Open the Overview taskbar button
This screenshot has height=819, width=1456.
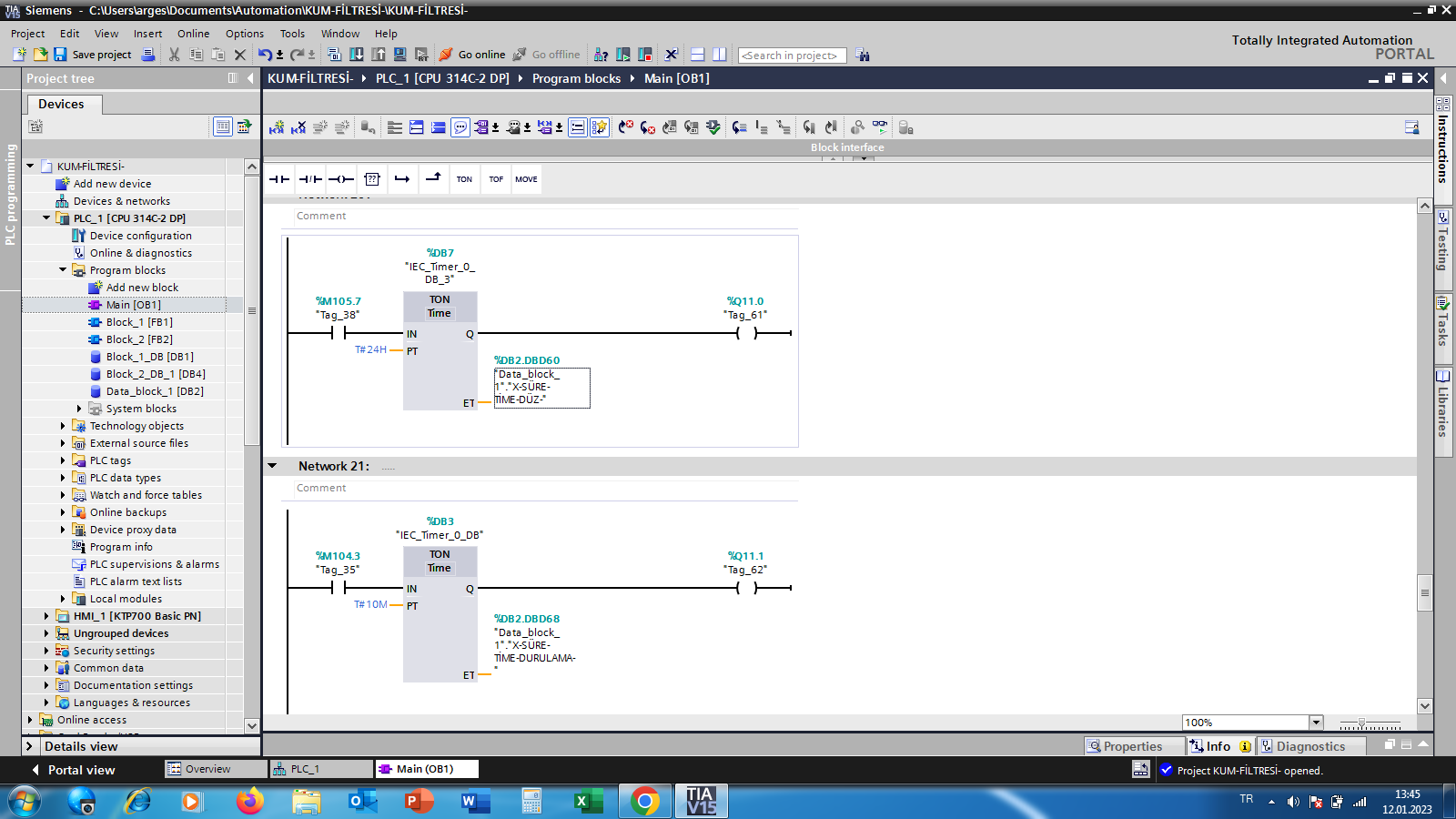216,769
